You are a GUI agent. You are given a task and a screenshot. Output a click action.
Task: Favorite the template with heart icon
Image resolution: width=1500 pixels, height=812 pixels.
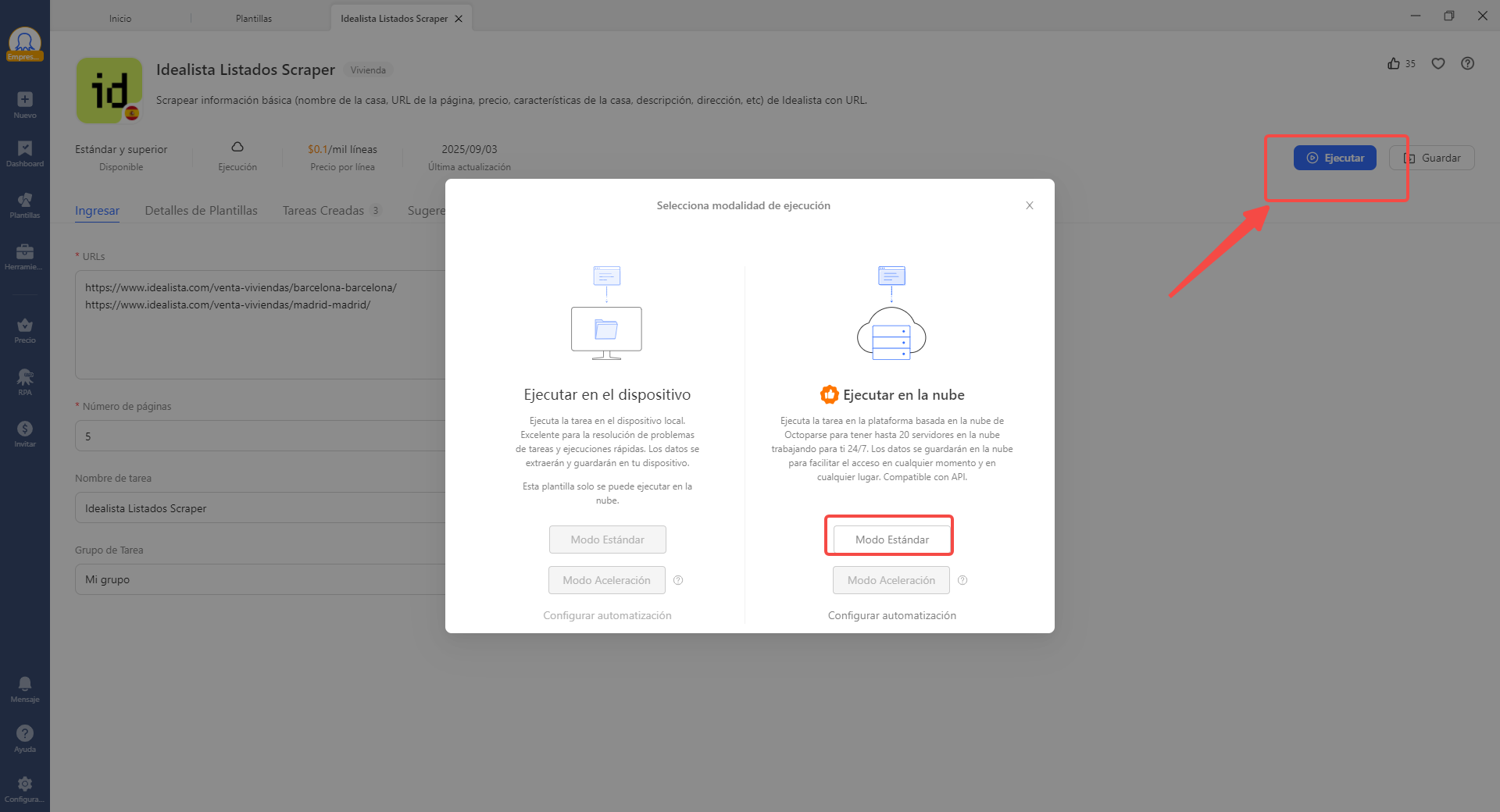tap(1438, 64)
